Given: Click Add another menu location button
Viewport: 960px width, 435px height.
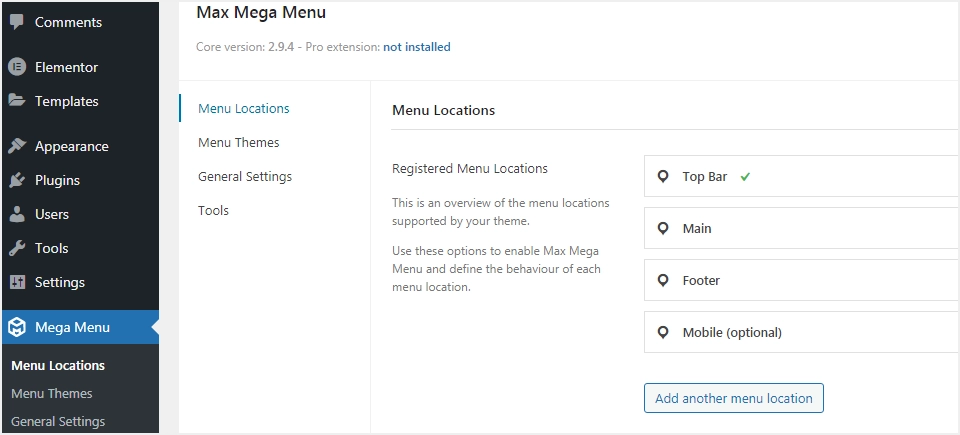Looking at the screenshot, I should click(x=734, y=398).
